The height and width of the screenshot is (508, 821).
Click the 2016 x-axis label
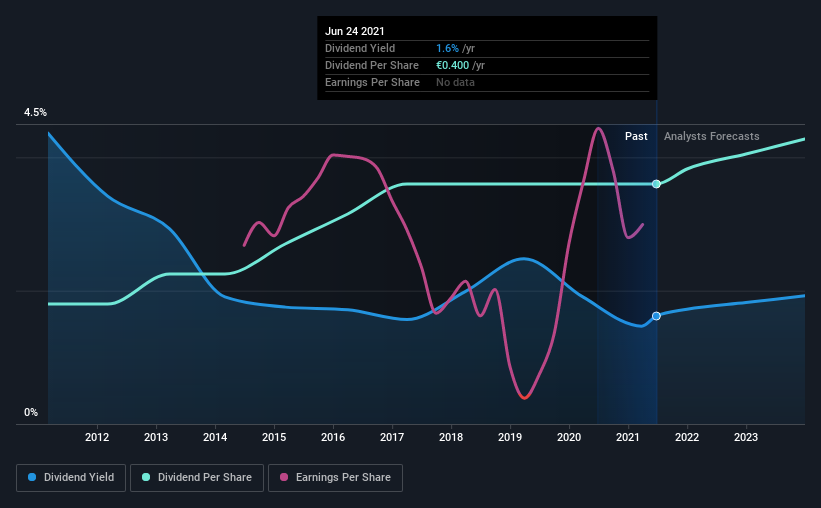click(x=333, y=437)
